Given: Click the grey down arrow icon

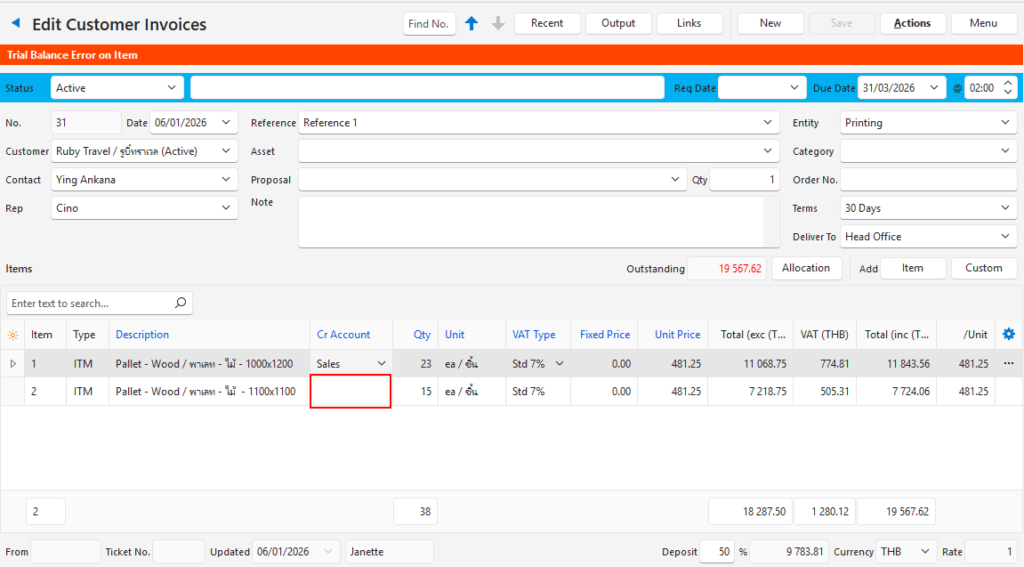Looking at the screenshot, I should click(498, 23).
